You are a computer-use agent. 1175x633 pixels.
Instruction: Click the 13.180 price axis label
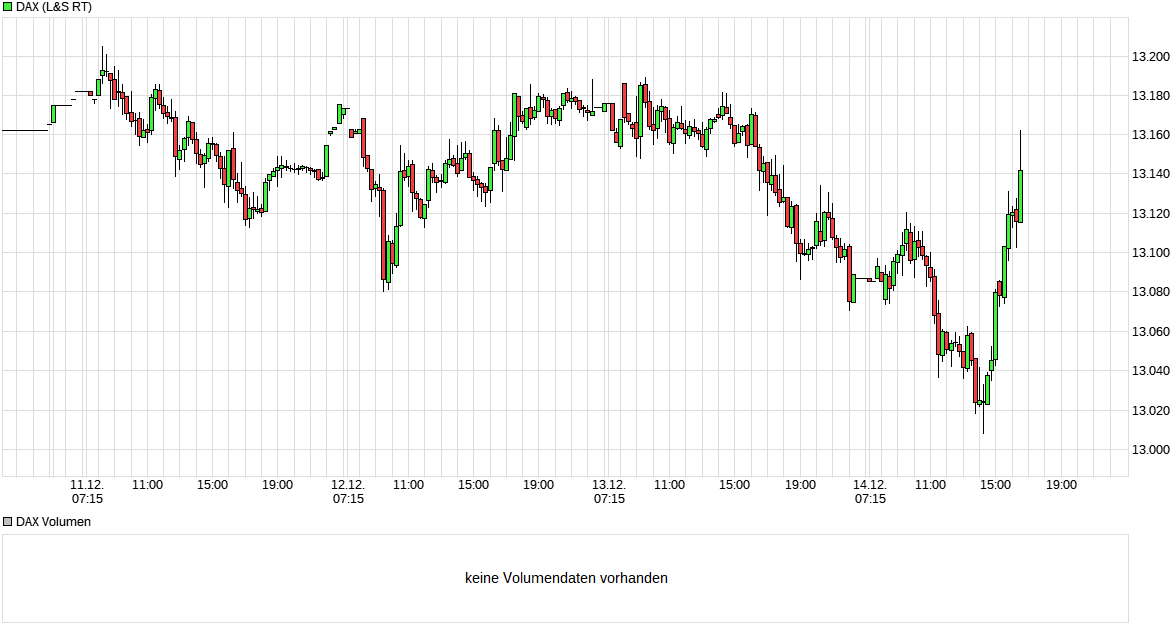[x=1150, y=95]
